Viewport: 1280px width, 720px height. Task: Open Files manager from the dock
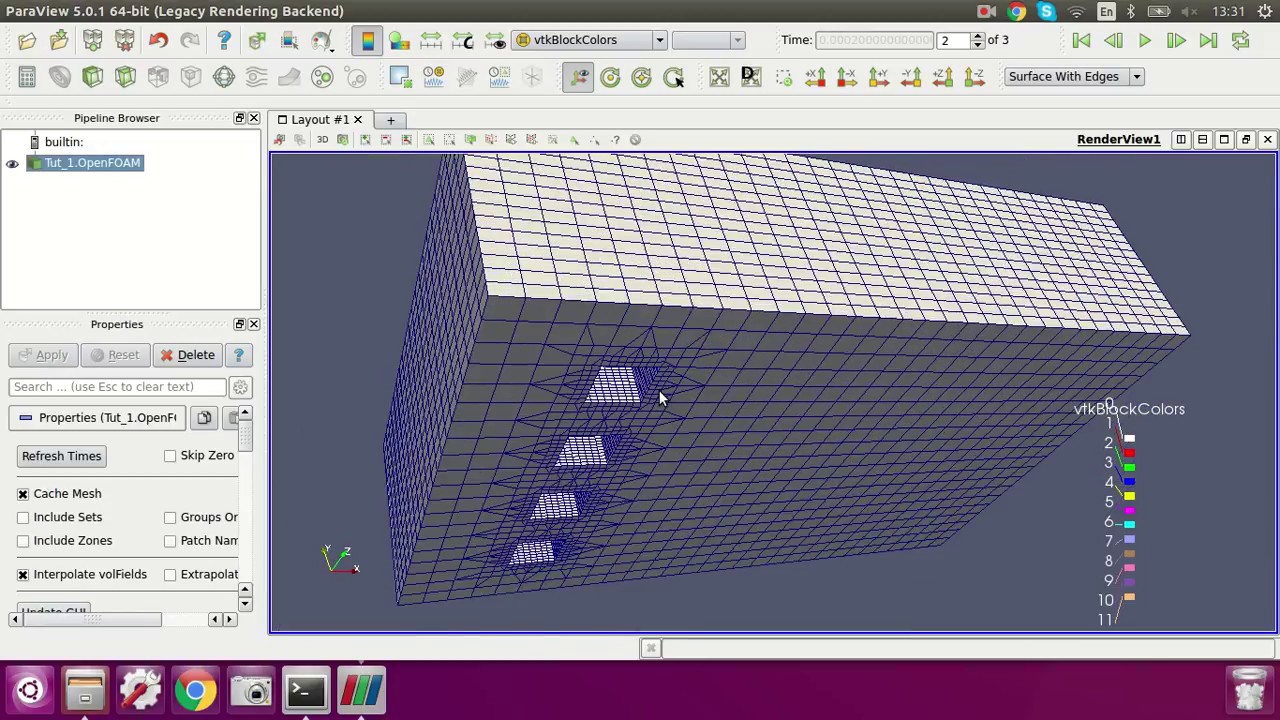[85, 691]
